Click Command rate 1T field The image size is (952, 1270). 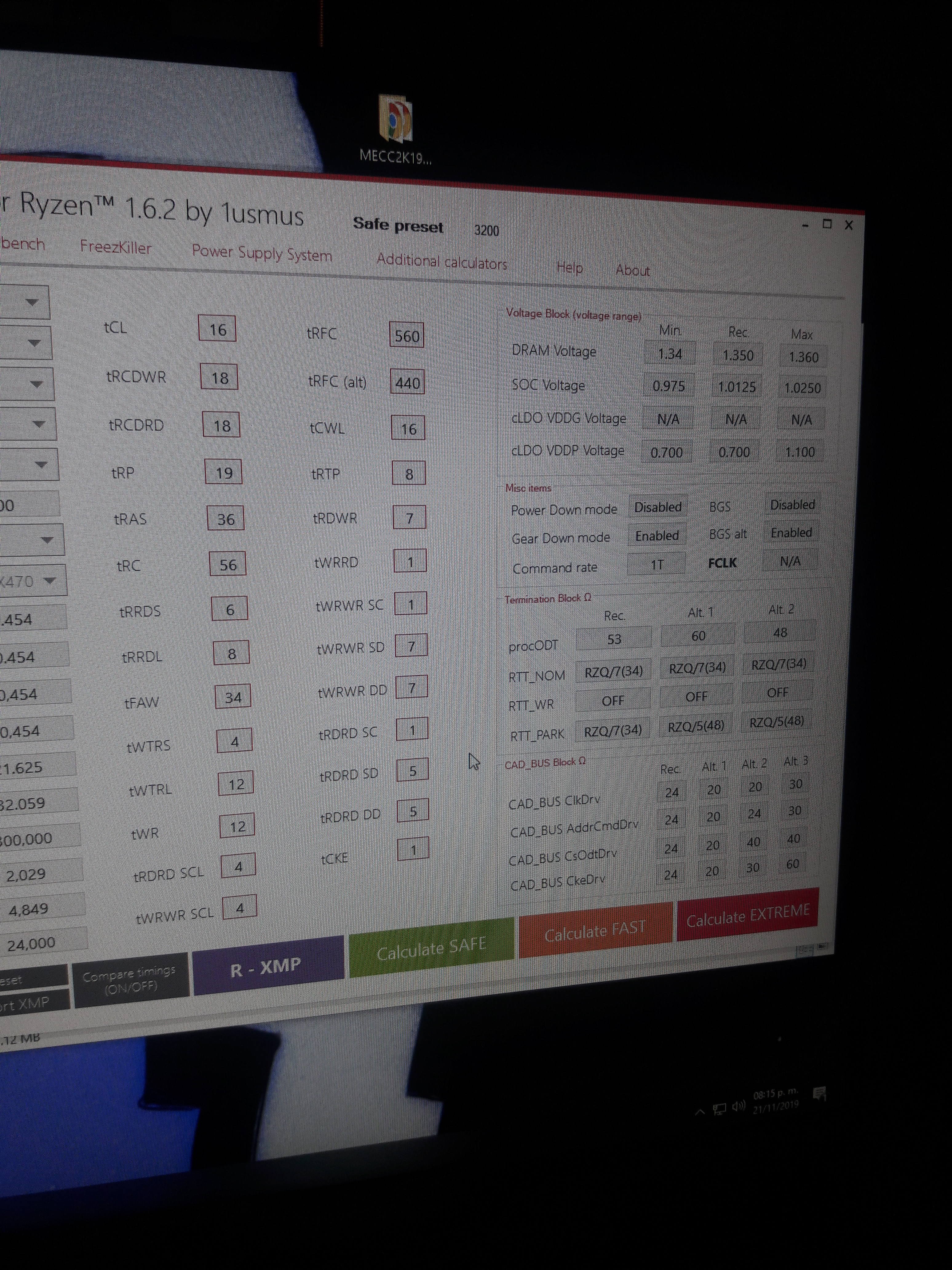[x=656, y=564]
